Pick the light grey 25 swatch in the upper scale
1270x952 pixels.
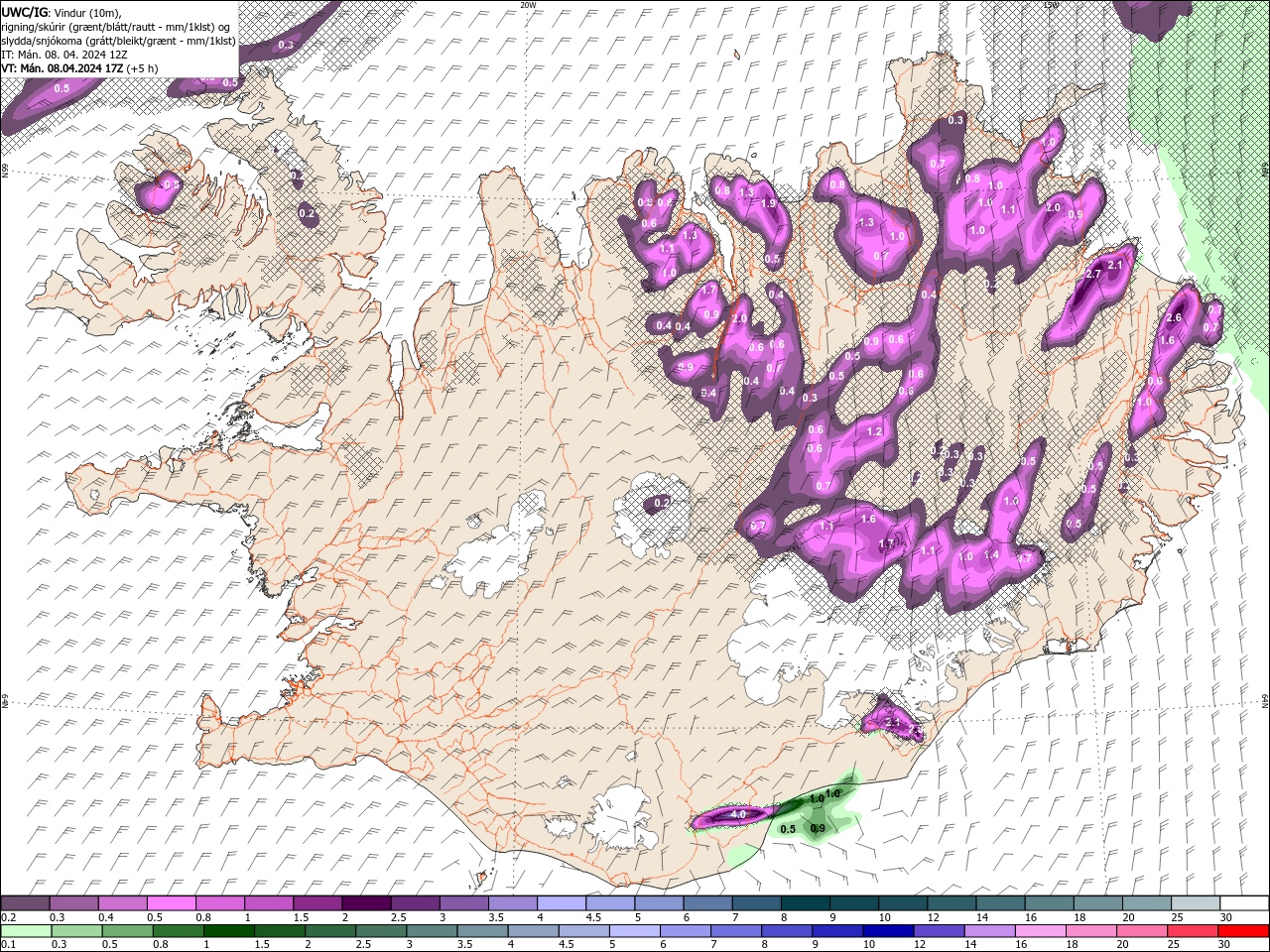1196,902
